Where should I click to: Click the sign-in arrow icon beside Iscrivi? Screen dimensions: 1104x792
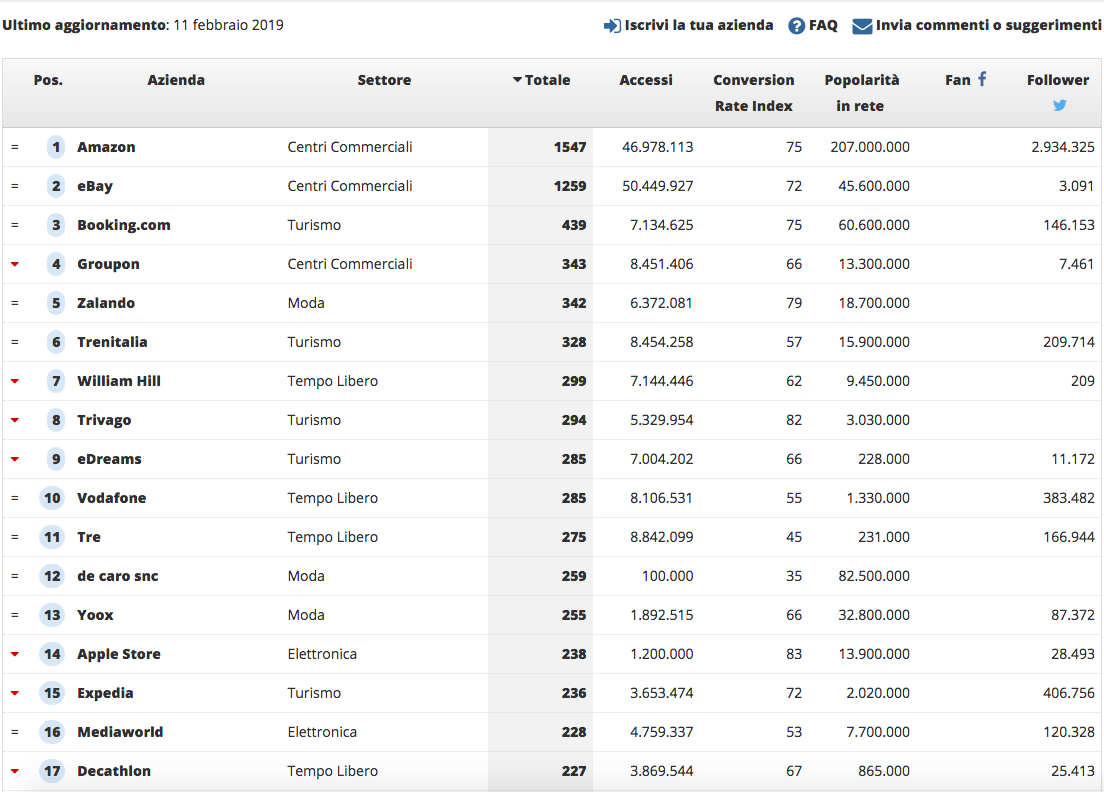[x=612, y=26]
